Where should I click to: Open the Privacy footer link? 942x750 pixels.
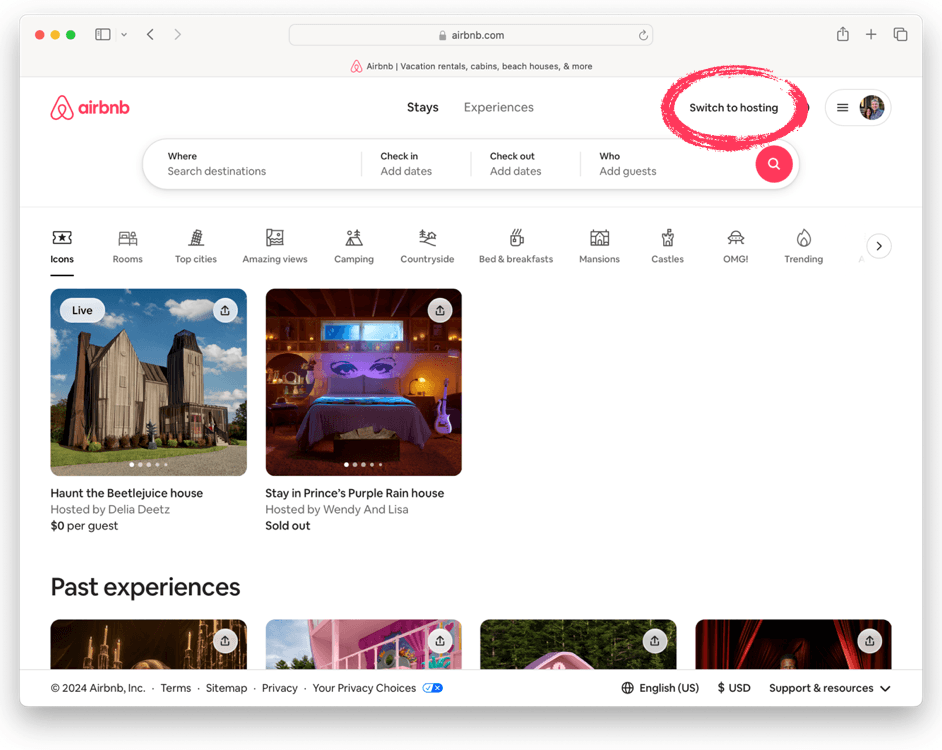tap(279, 688)
